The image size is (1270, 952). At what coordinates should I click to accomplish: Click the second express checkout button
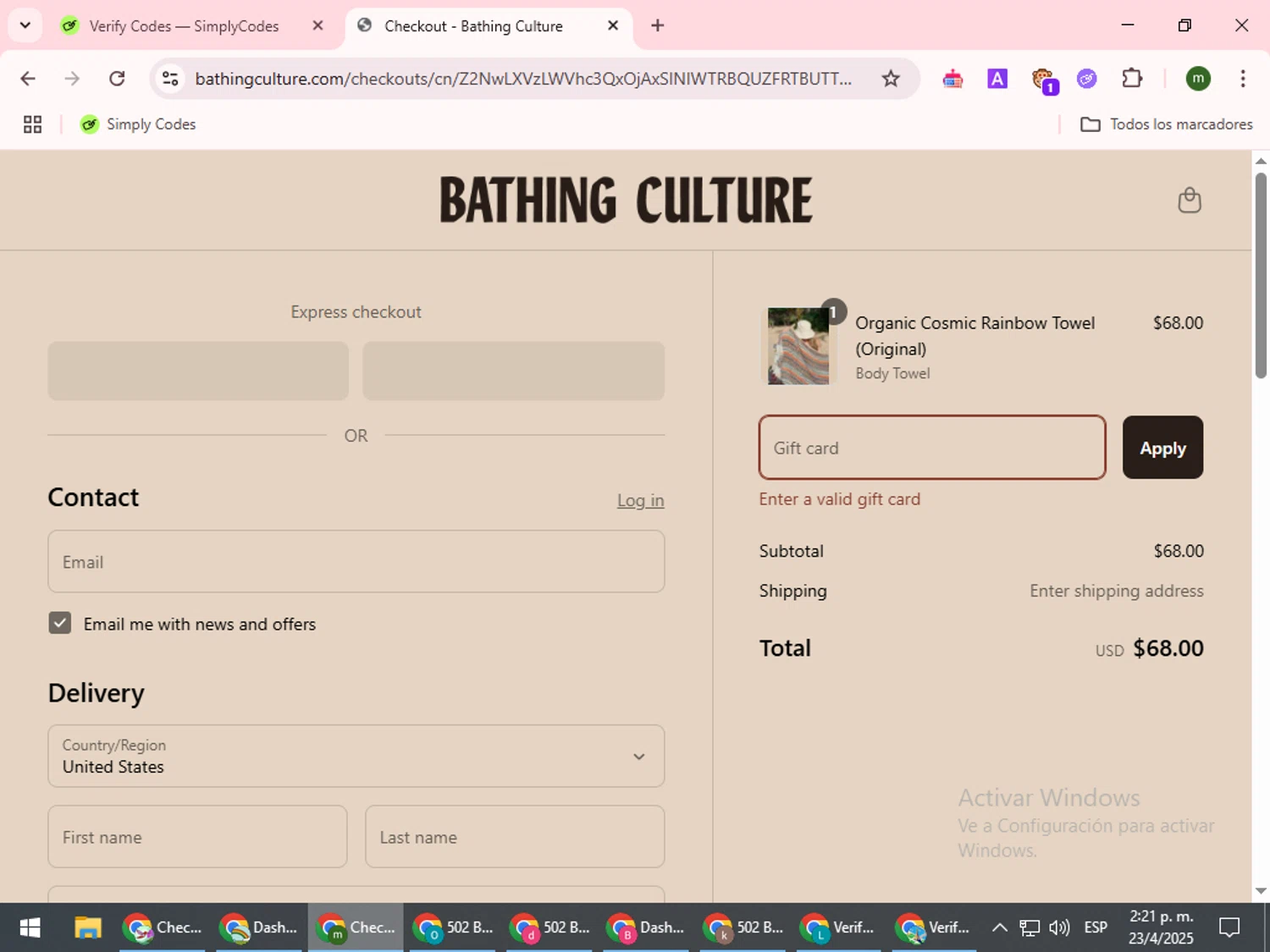514,371
